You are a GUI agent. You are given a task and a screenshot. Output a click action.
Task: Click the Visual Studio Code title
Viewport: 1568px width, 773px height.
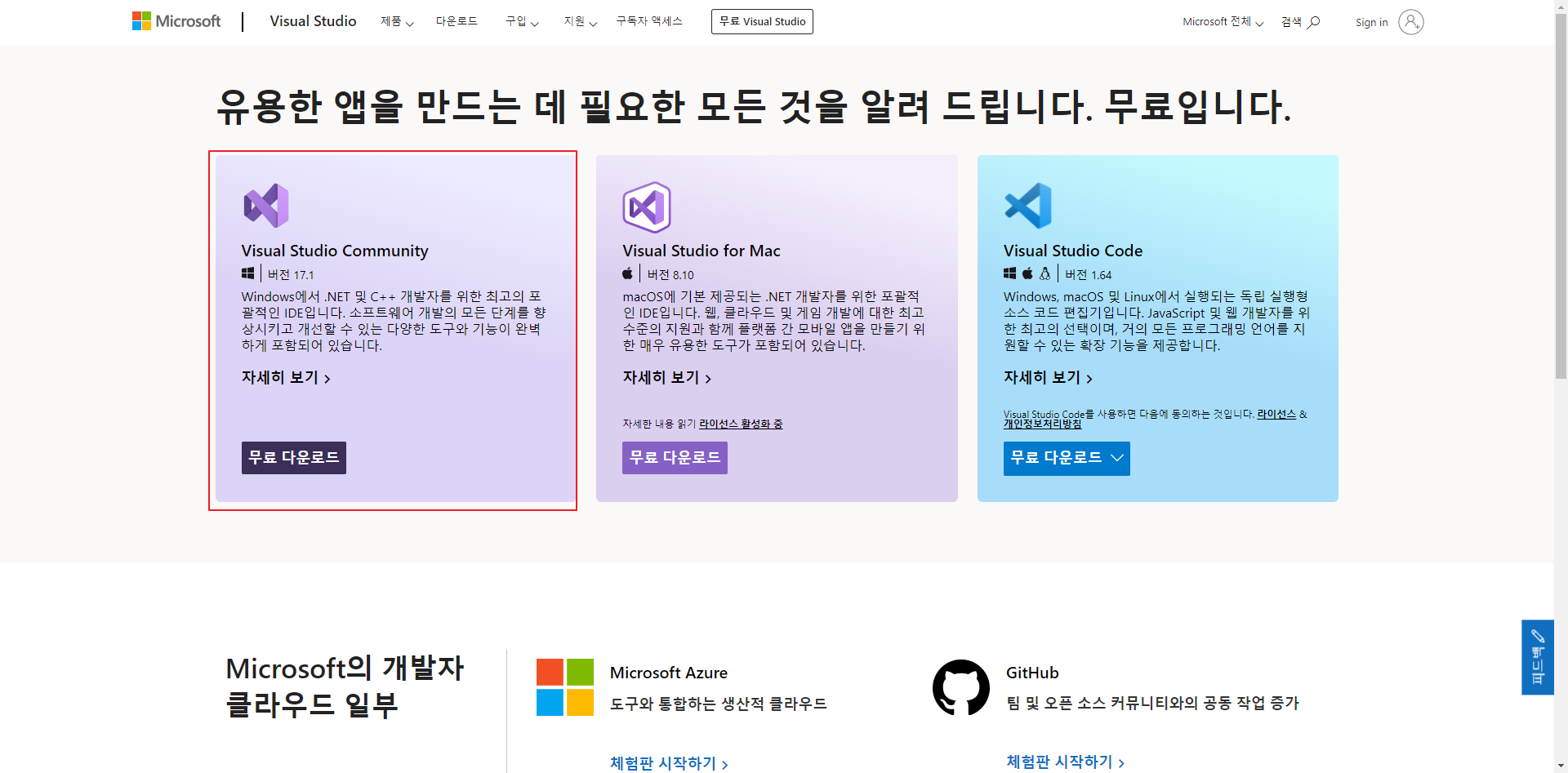1073,251
